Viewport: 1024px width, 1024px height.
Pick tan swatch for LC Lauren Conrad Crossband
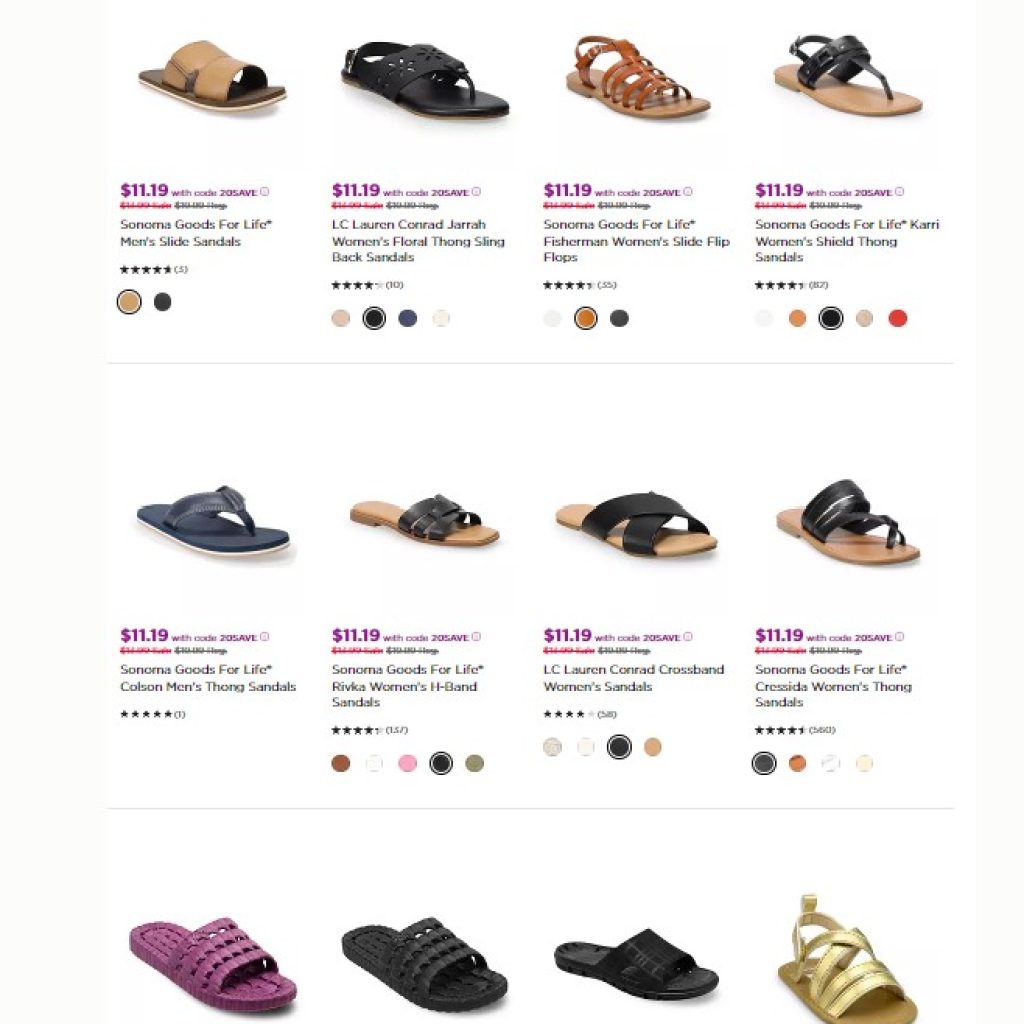pos(652,746)
